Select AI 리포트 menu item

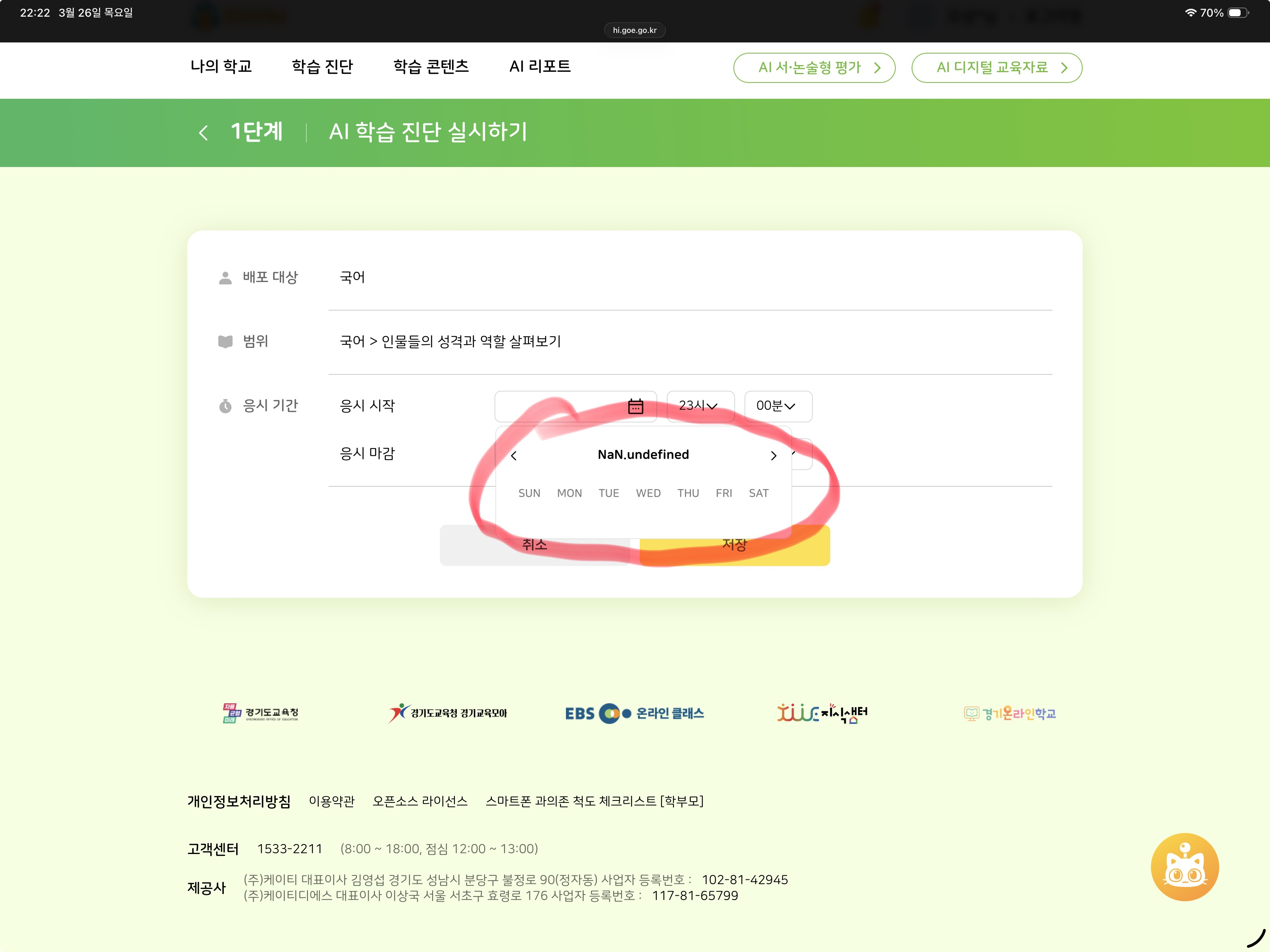point(539,67)
